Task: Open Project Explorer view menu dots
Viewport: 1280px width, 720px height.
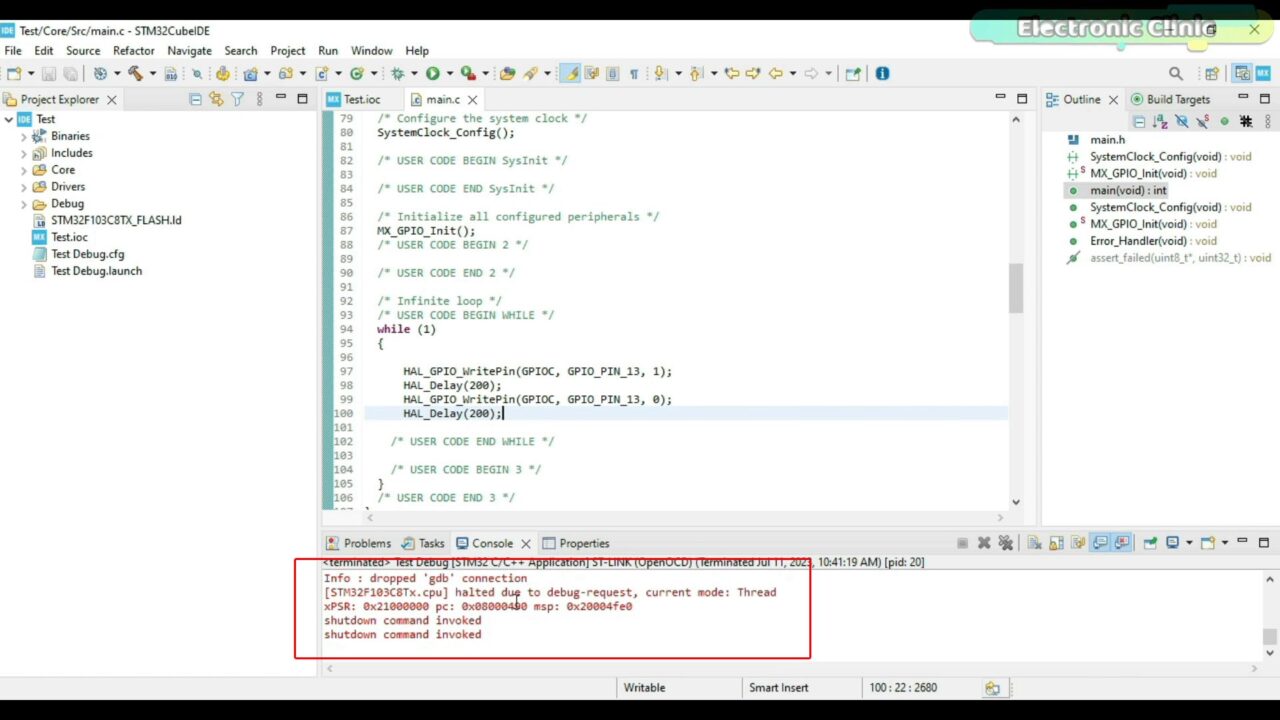Action: click(x=259, y=99)
